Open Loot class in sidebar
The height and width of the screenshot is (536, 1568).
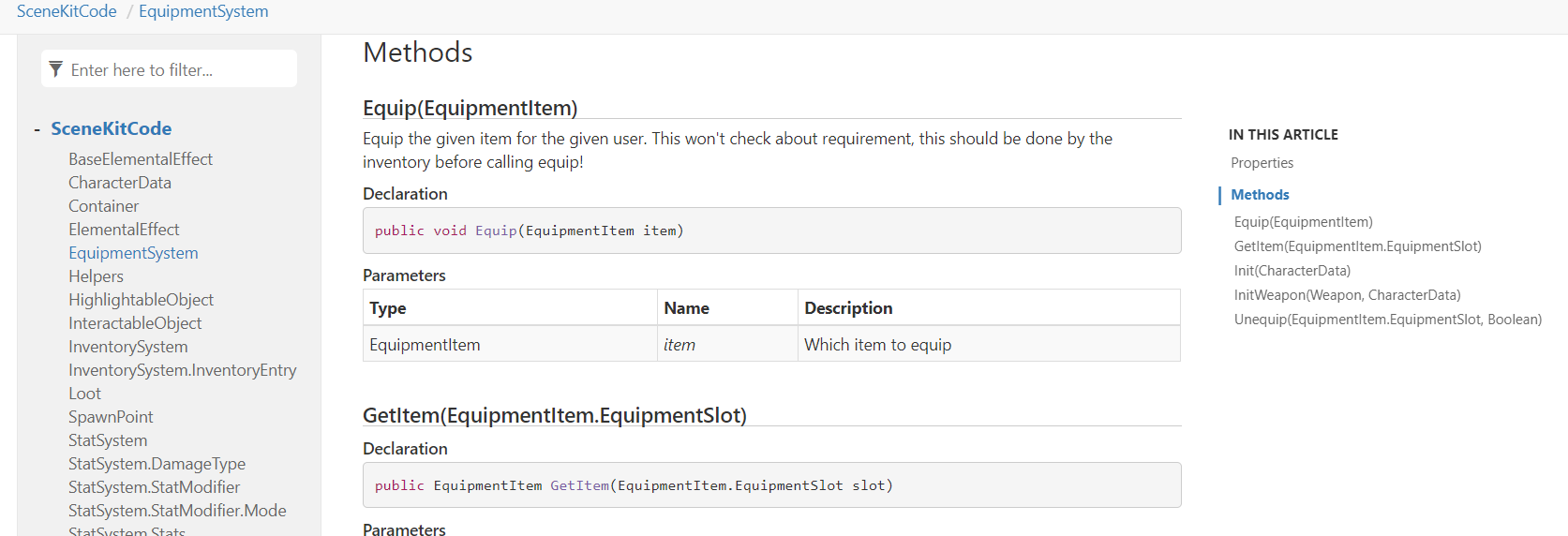[84, 394]
